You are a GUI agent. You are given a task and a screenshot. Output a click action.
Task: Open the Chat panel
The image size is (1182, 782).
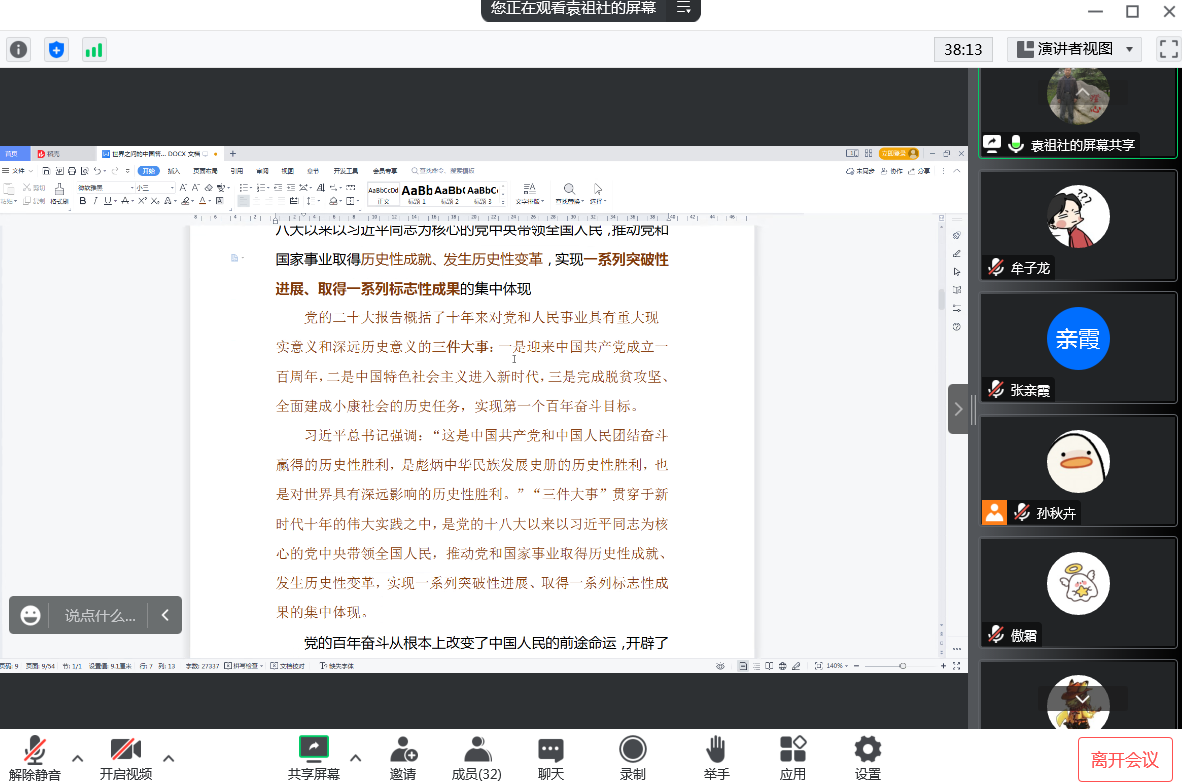(551, 757)
